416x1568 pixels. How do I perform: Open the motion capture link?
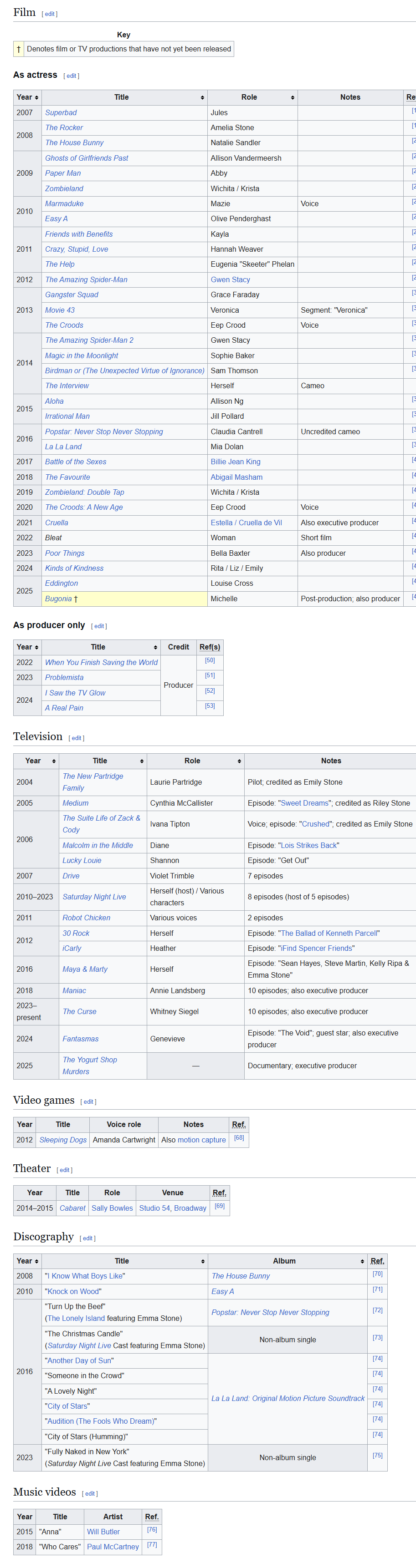[201, 1140]
